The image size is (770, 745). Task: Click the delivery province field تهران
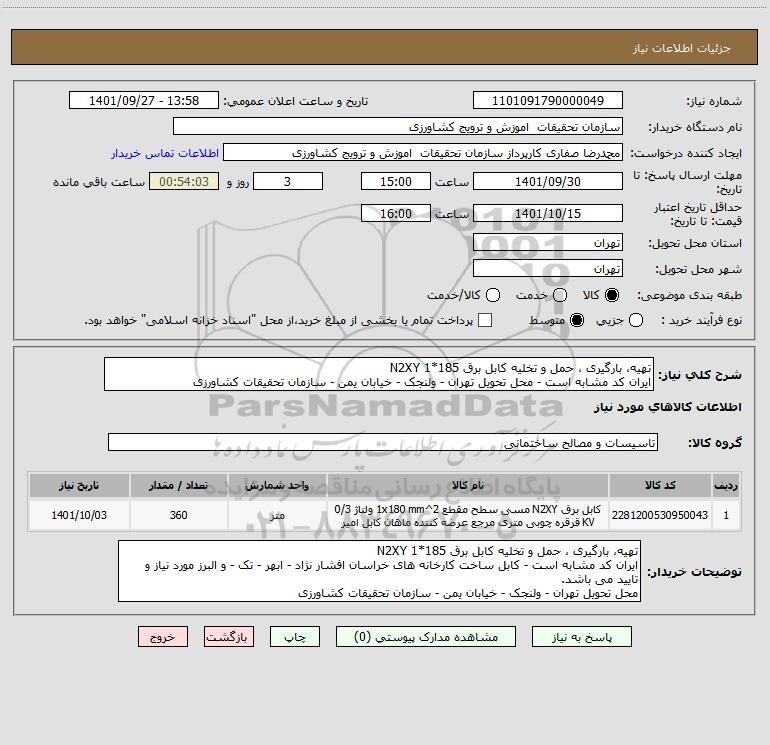[x=548, y=242]
